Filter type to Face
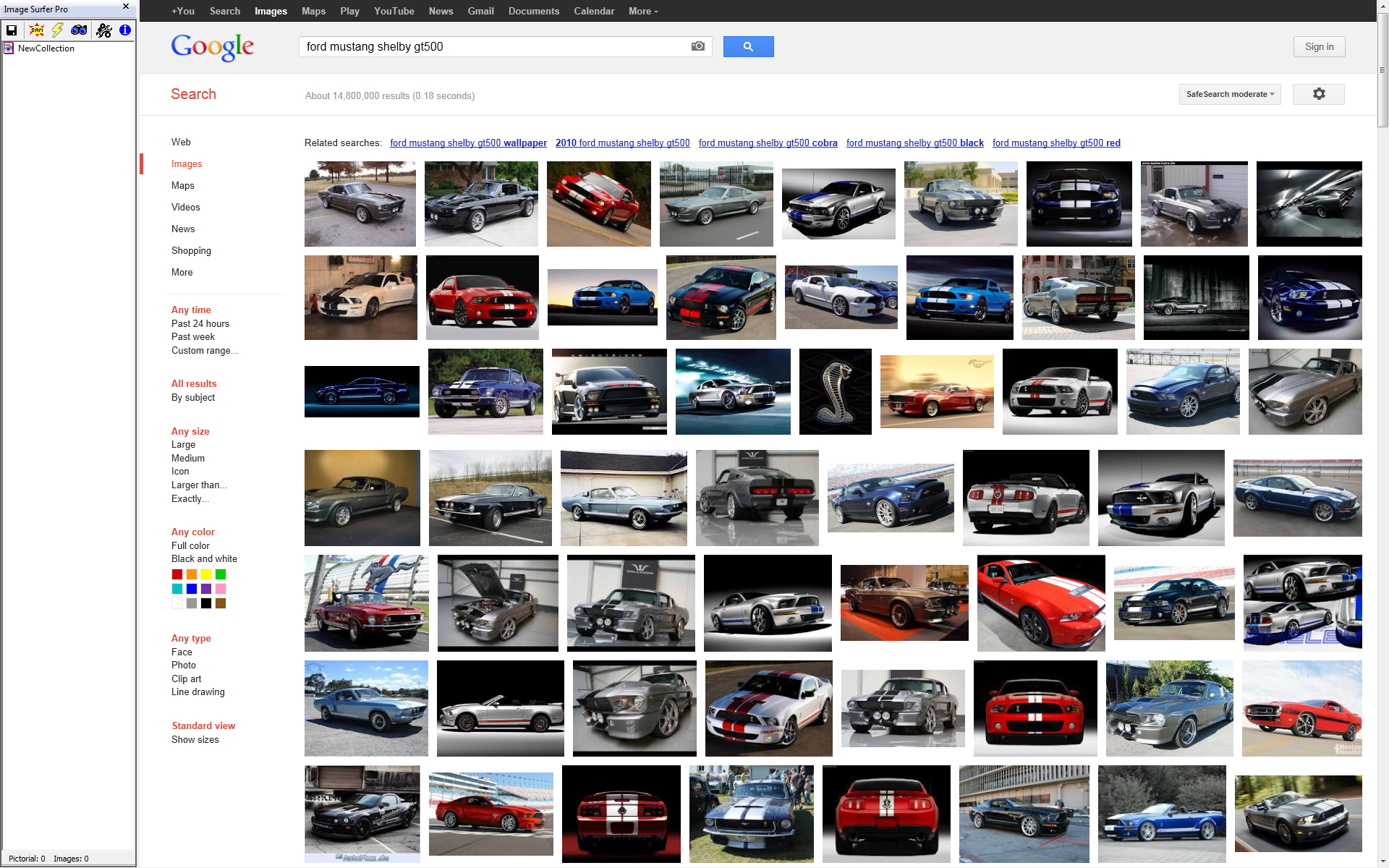The height and width of the screenshot is (868, 1389). pos(182,652)
